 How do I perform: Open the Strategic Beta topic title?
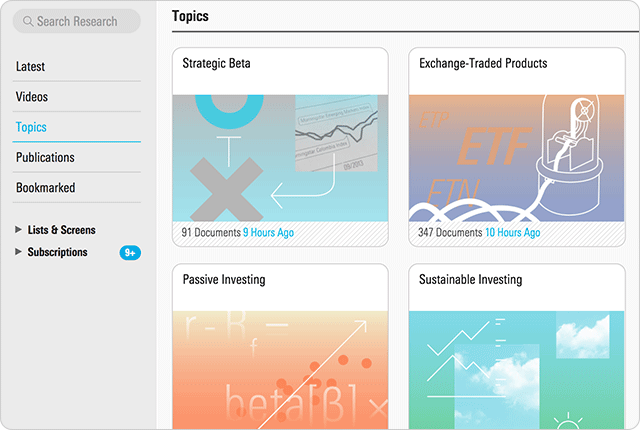(x=216, y=63)
